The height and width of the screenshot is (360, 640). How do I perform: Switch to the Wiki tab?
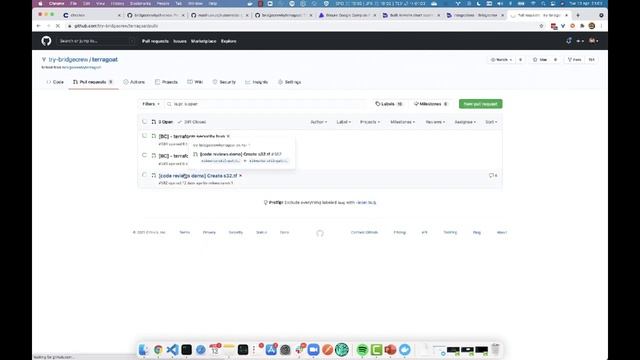[x=195, y=82]
